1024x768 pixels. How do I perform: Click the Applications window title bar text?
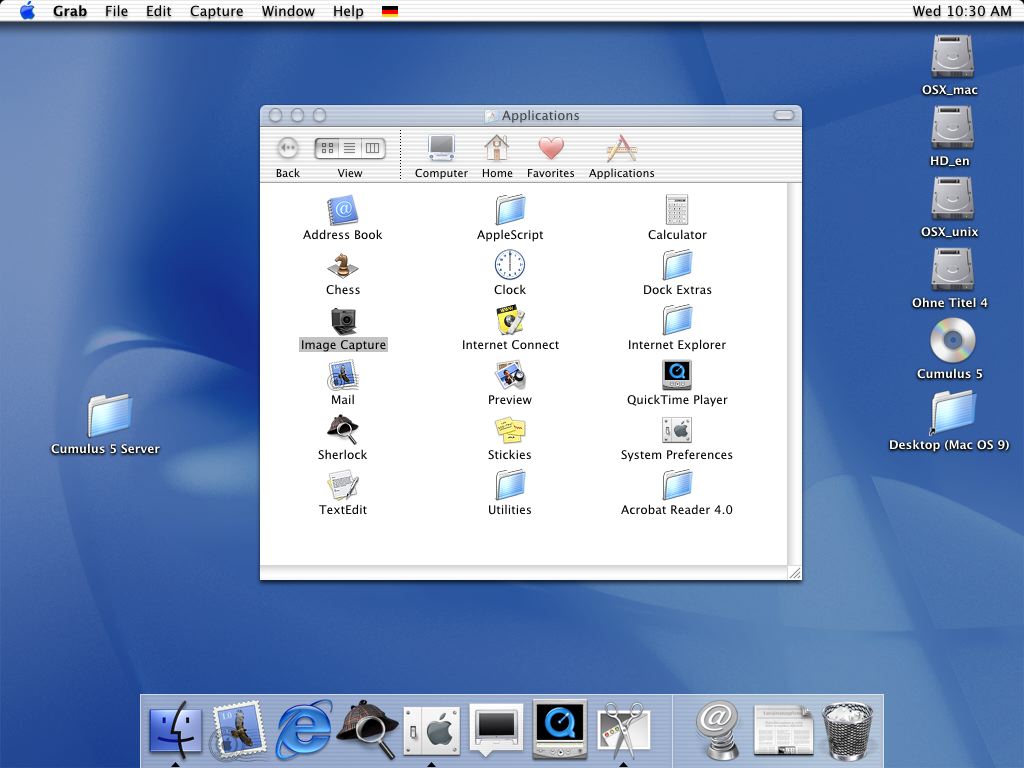point(540,116)
